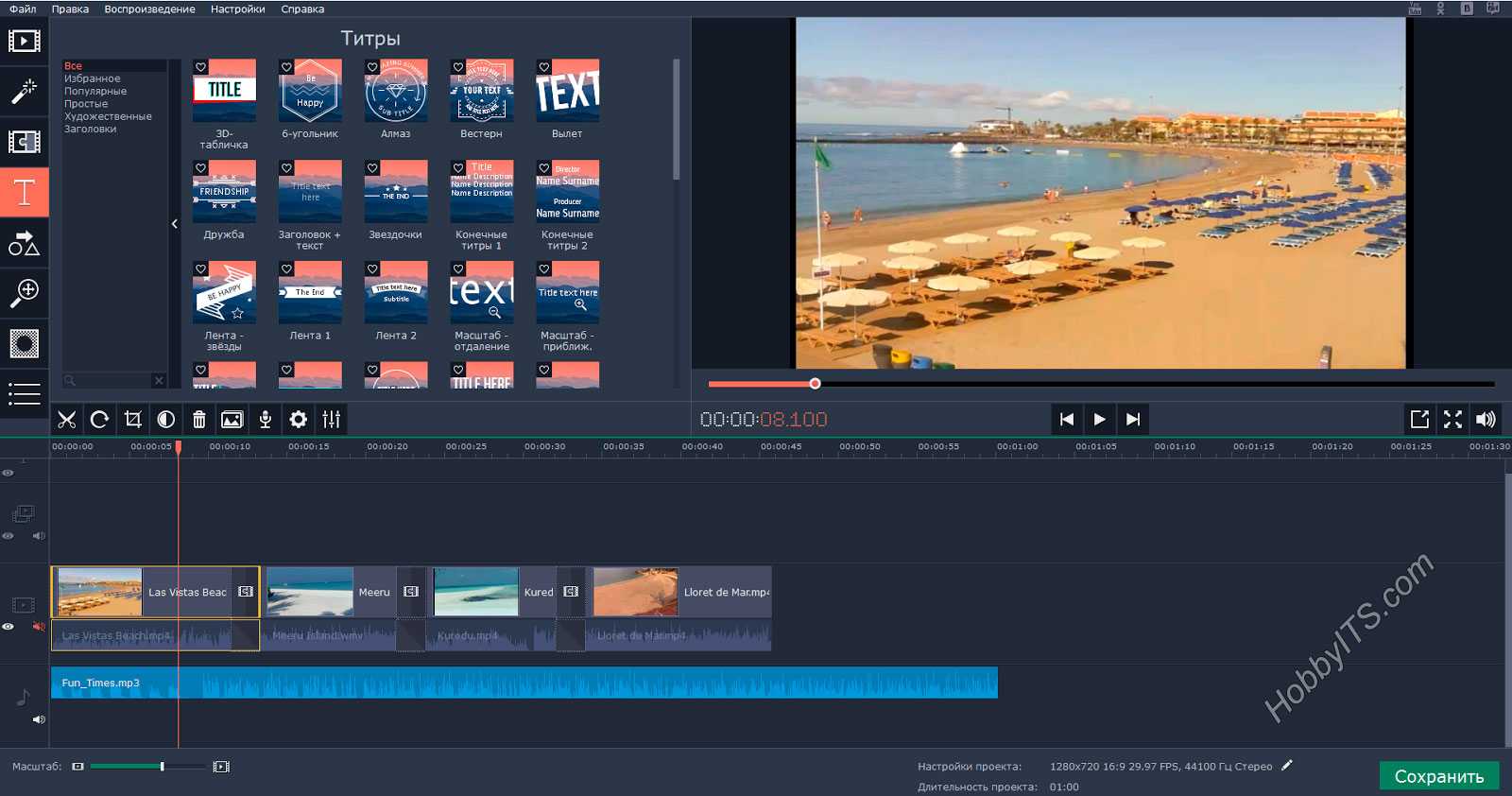Screen dimensions: 1512x796
Task: Switch preview to fullscreen mode
Action: 1453,419
